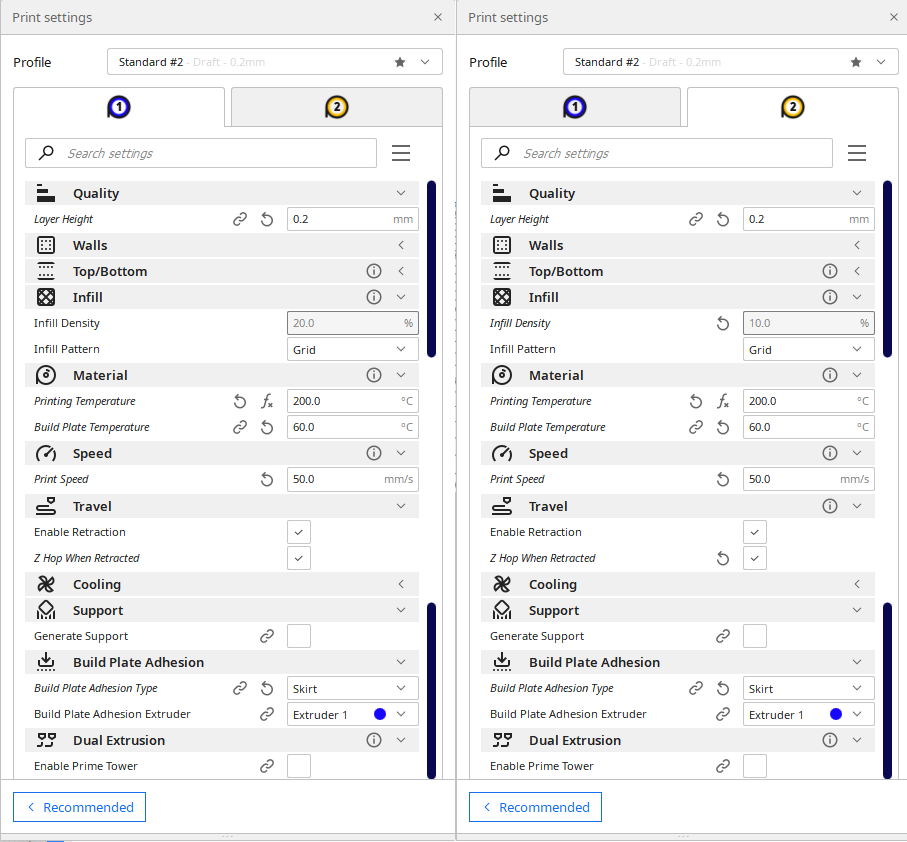The image size is (907, 842).
Task: Open right Build Plate Adhesion Type Skirt dropdown
Action: (808, 688)
